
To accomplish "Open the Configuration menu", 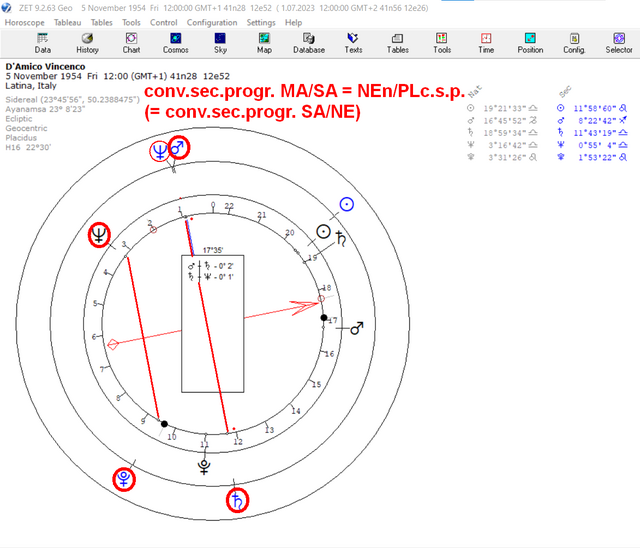I will click(212, 22).
